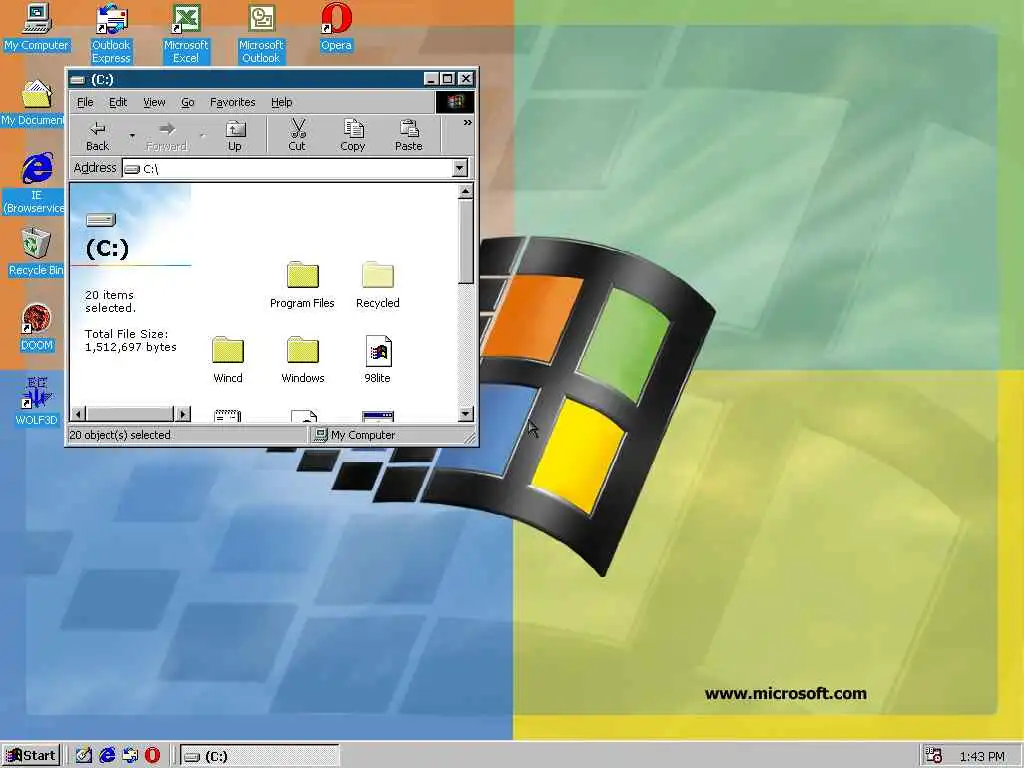The height and width of the screenshot is (768, 1024).
Task: Click horizontal scrollbar right arrow
Action: tap(183, 413)
